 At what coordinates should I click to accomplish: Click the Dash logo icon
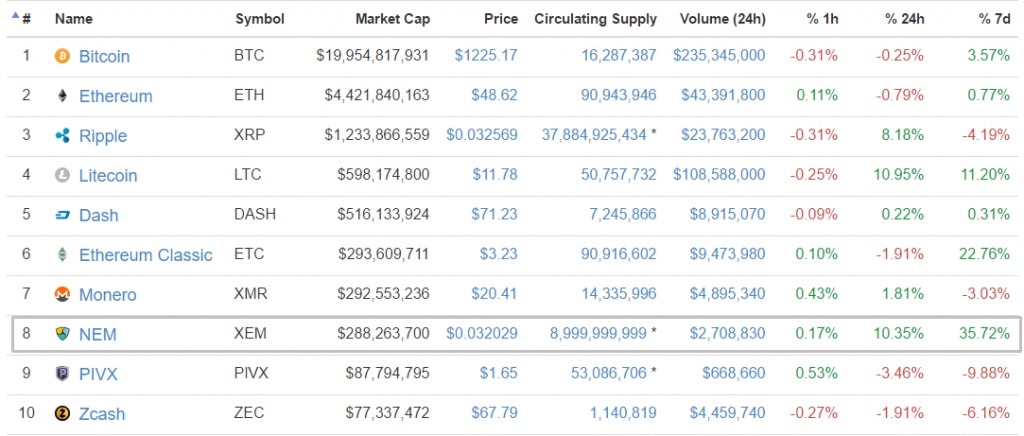coord(62,215)
